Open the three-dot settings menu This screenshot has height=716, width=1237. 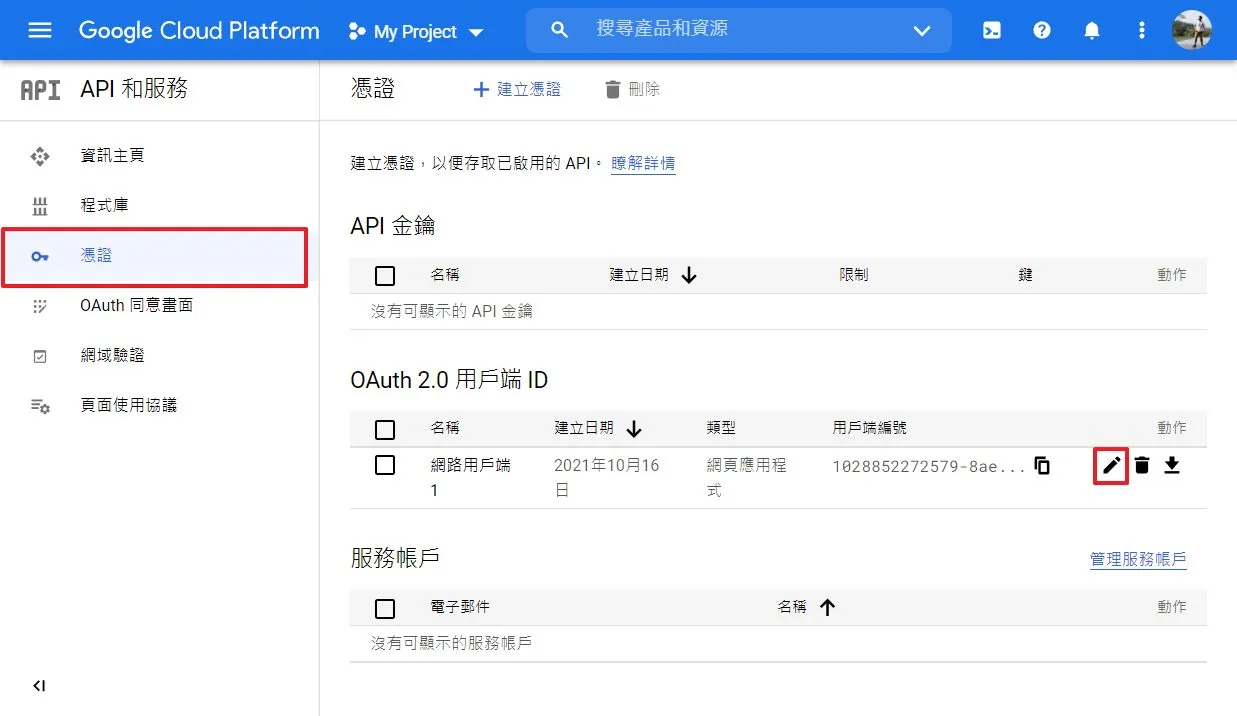pyautogui.click(x=1142, y=30)
